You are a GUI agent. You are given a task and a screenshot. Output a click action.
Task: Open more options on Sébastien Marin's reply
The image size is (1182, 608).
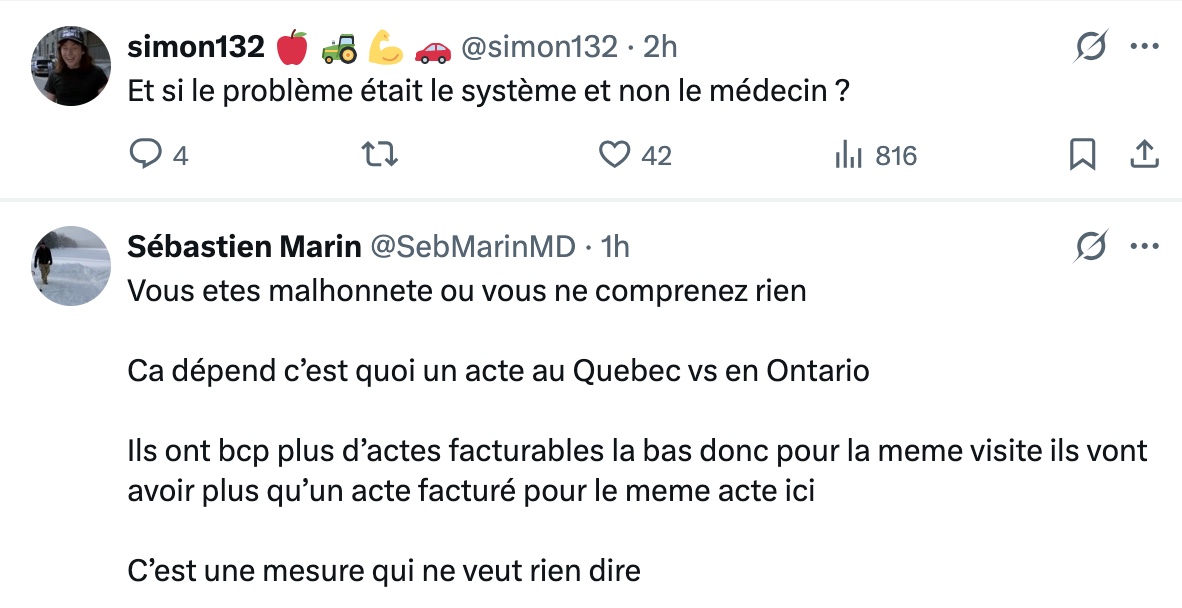pos(1144,247)
